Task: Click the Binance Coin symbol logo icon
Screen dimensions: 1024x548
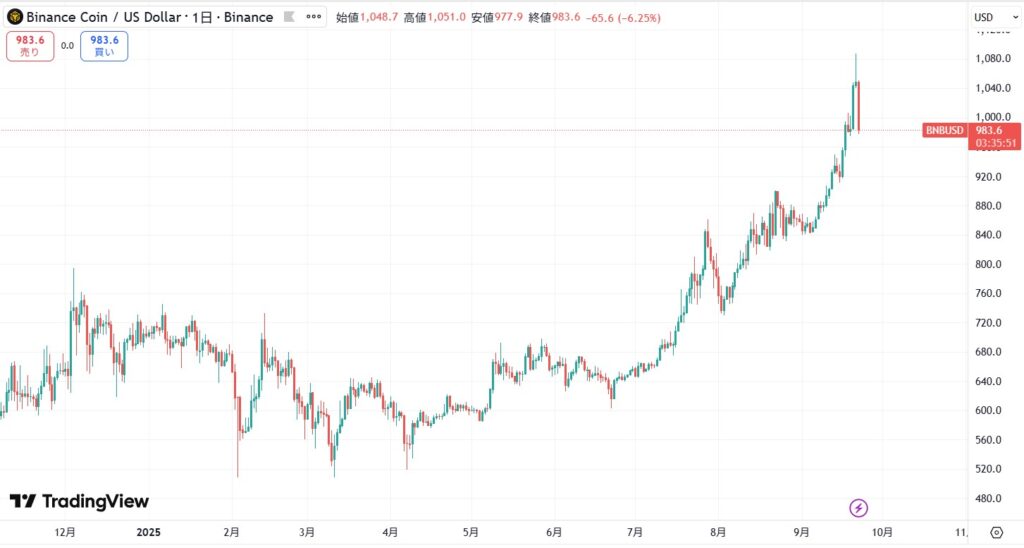Action: pos(15,17)
